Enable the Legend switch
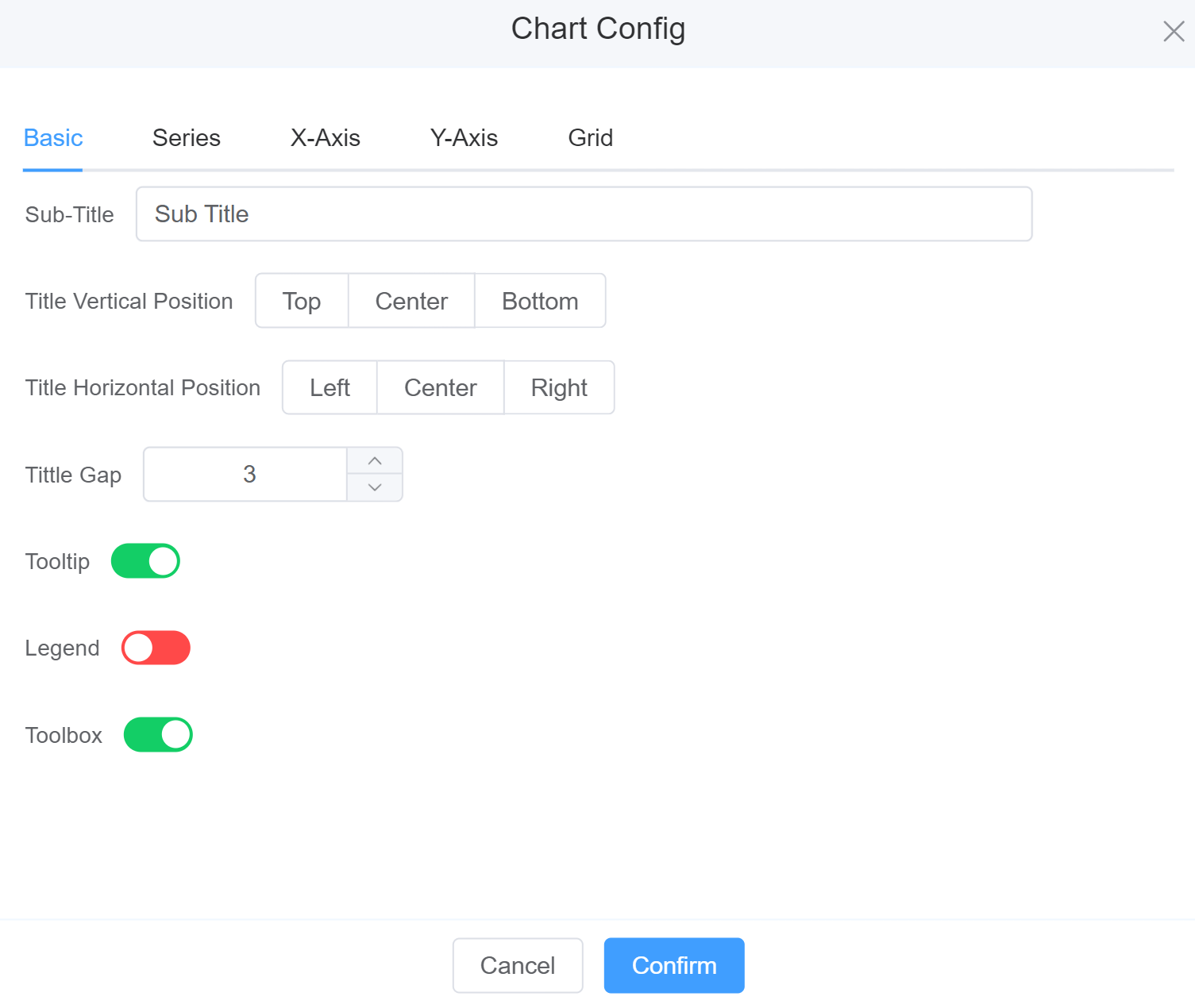This screenshot has width=1195, height=1008. coord(156,648)
